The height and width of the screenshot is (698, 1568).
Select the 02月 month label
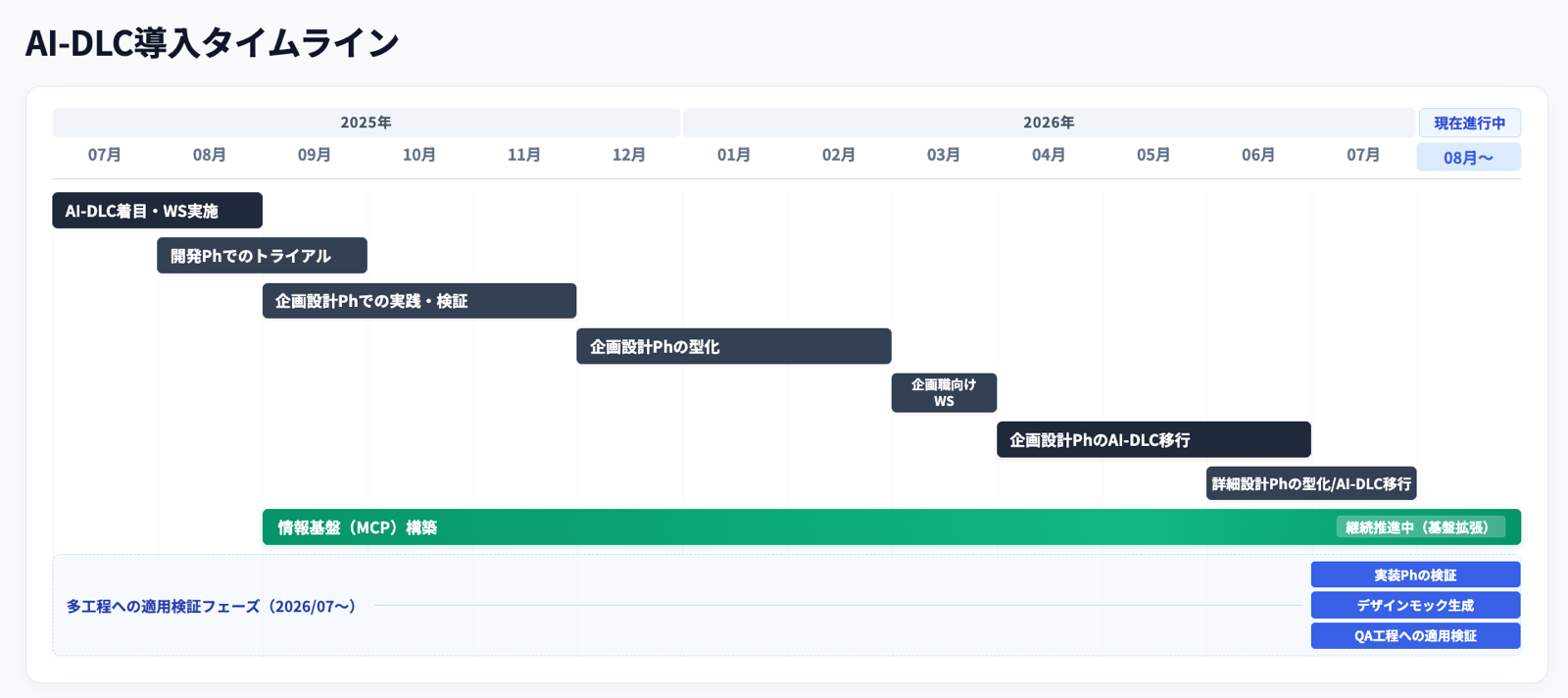(838, 155)
